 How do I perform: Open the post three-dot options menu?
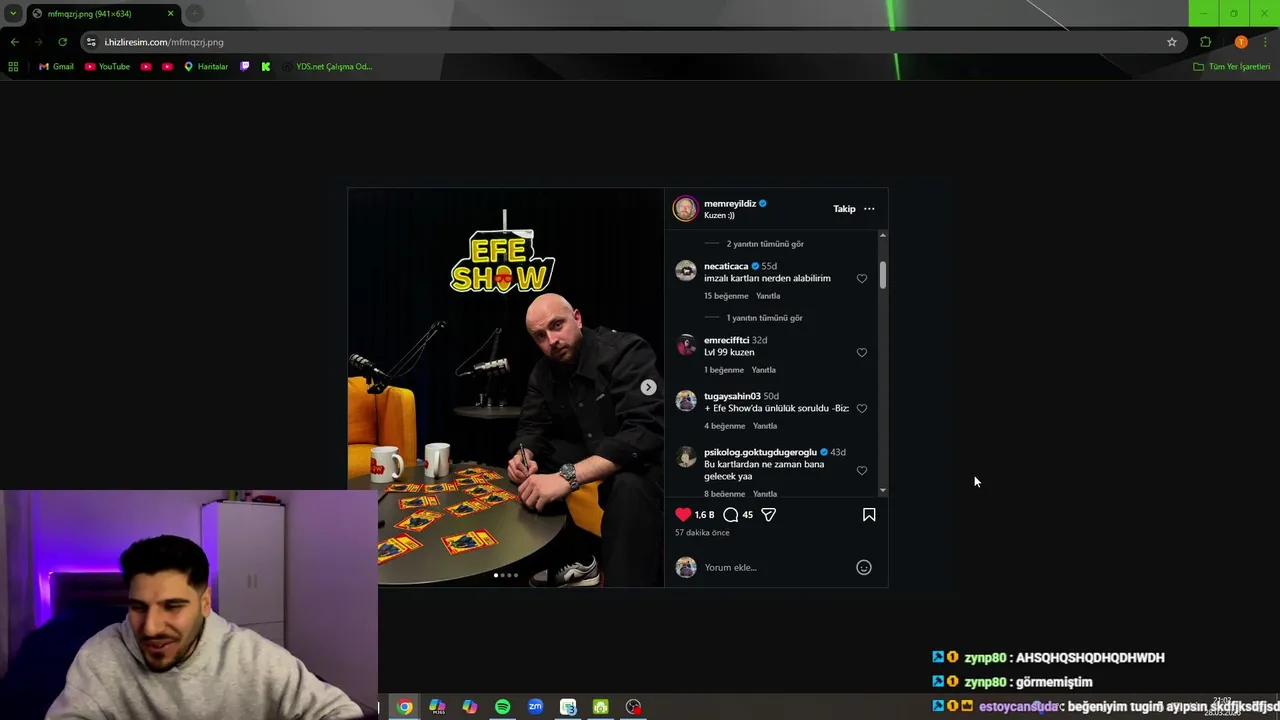869,209
